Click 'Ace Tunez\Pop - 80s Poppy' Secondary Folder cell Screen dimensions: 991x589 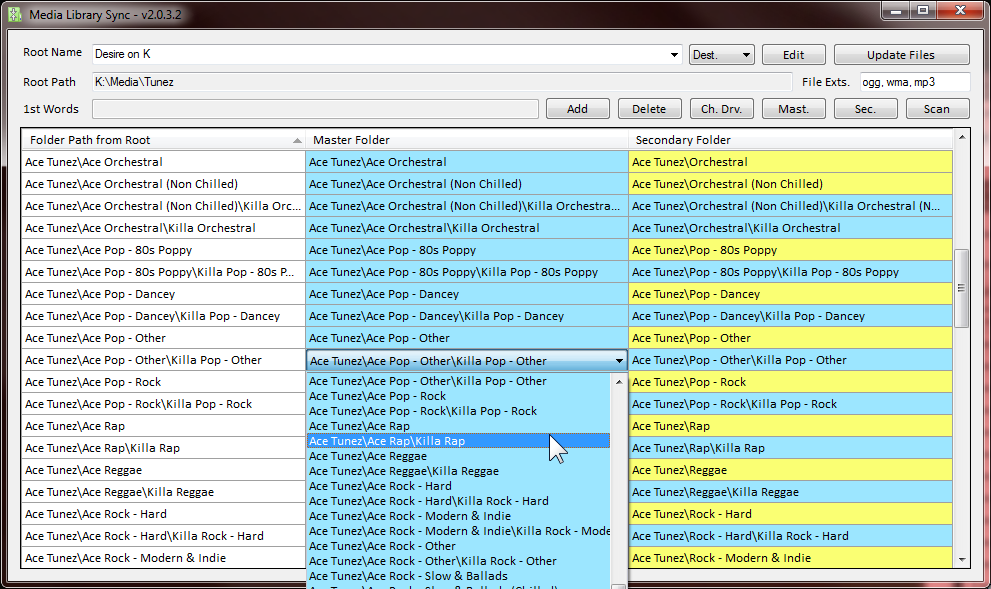click(791, 250)
